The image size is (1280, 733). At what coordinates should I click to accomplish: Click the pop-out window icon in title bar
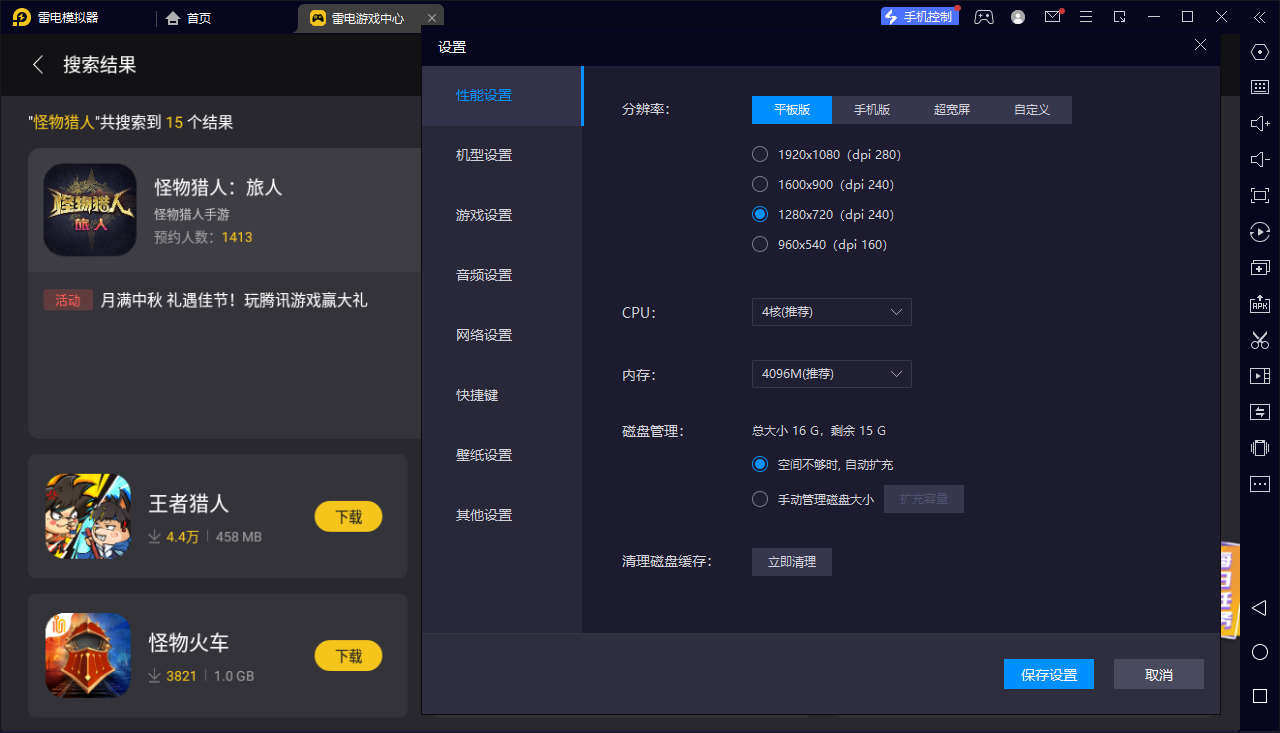point(1120,17)
